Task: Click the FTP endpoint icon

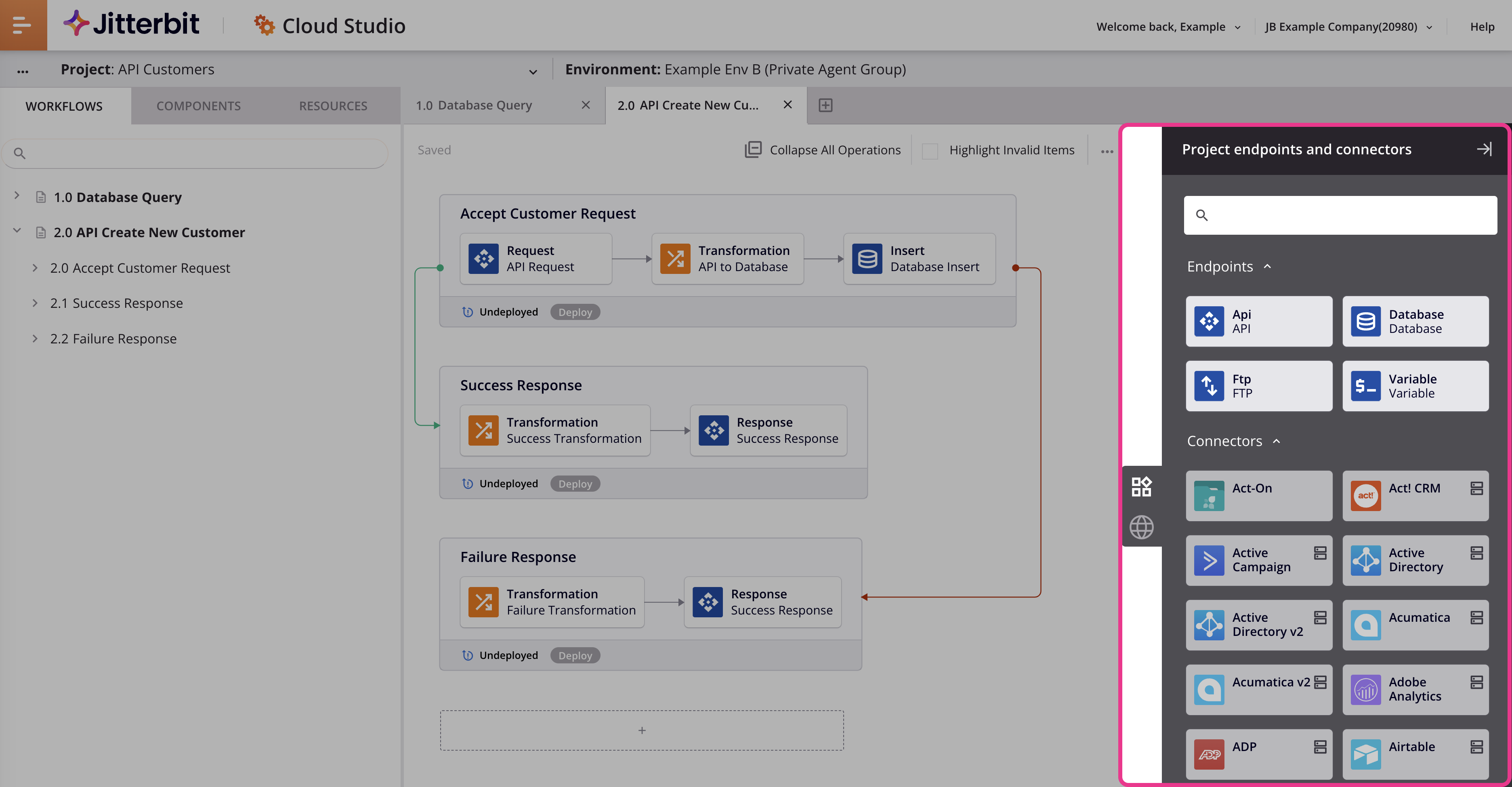Action: (1209, 385)
